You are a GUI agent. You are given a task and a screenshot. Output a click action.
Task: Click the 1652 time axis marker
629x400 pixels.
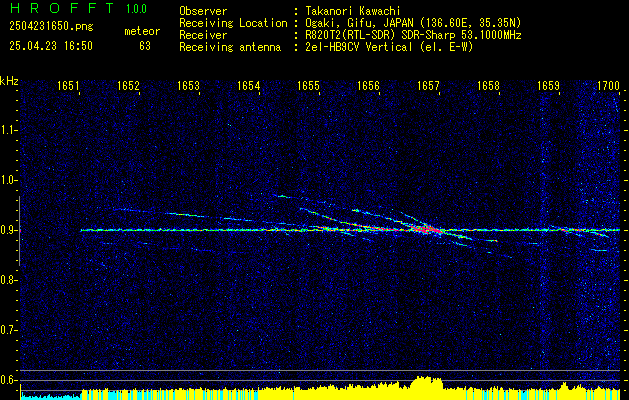coord(128,86)
